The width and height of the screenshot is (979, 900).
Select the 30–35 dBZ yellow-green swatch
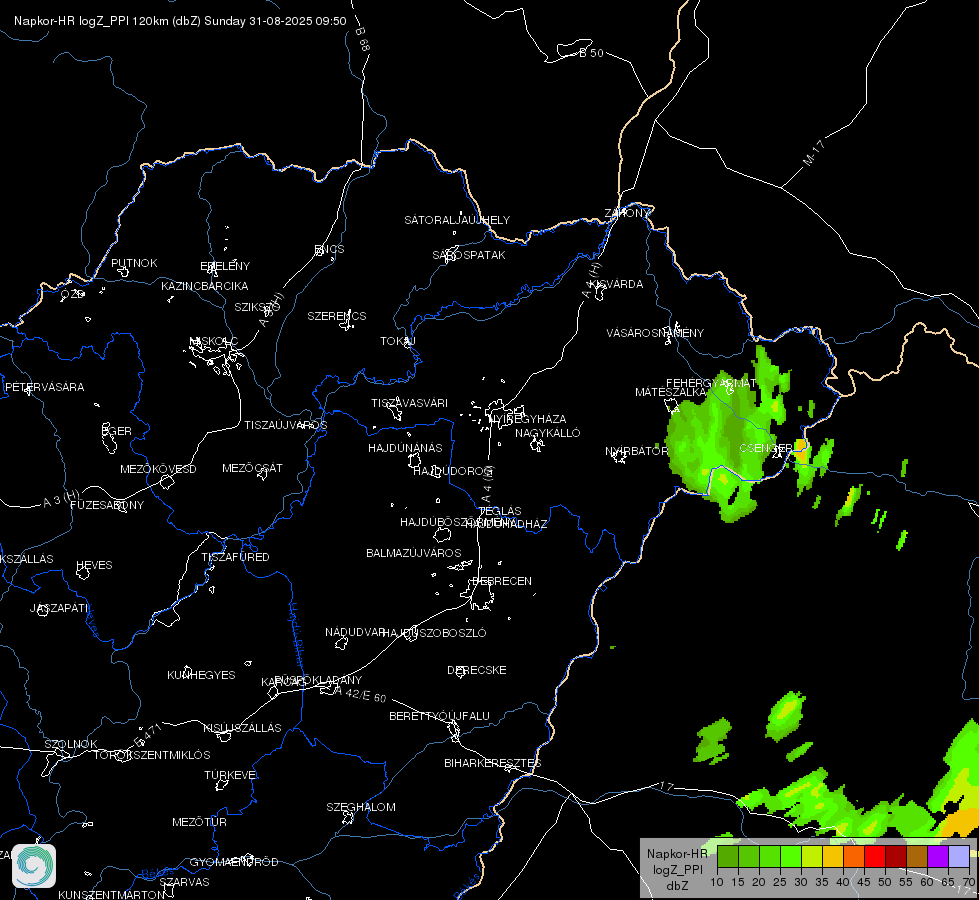[812, 857]
